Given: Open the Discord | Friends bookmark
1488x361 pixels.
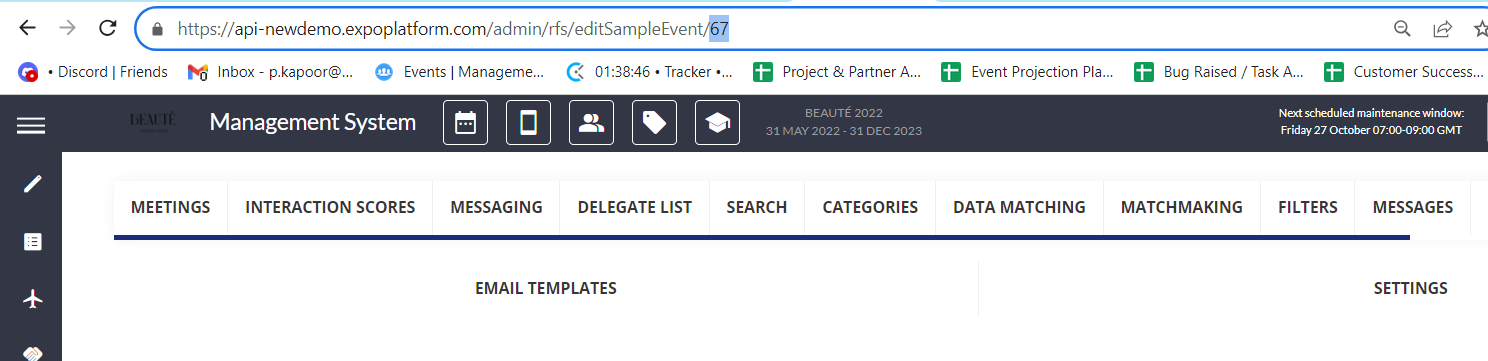Looking at the screenshot, I should pos(93,72).
